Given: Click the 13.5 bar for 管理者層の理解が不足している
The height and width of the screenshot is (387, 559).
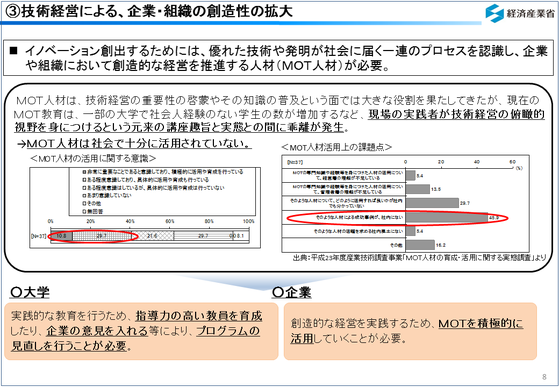Looking at the screenshot, I should coord(417,189).
